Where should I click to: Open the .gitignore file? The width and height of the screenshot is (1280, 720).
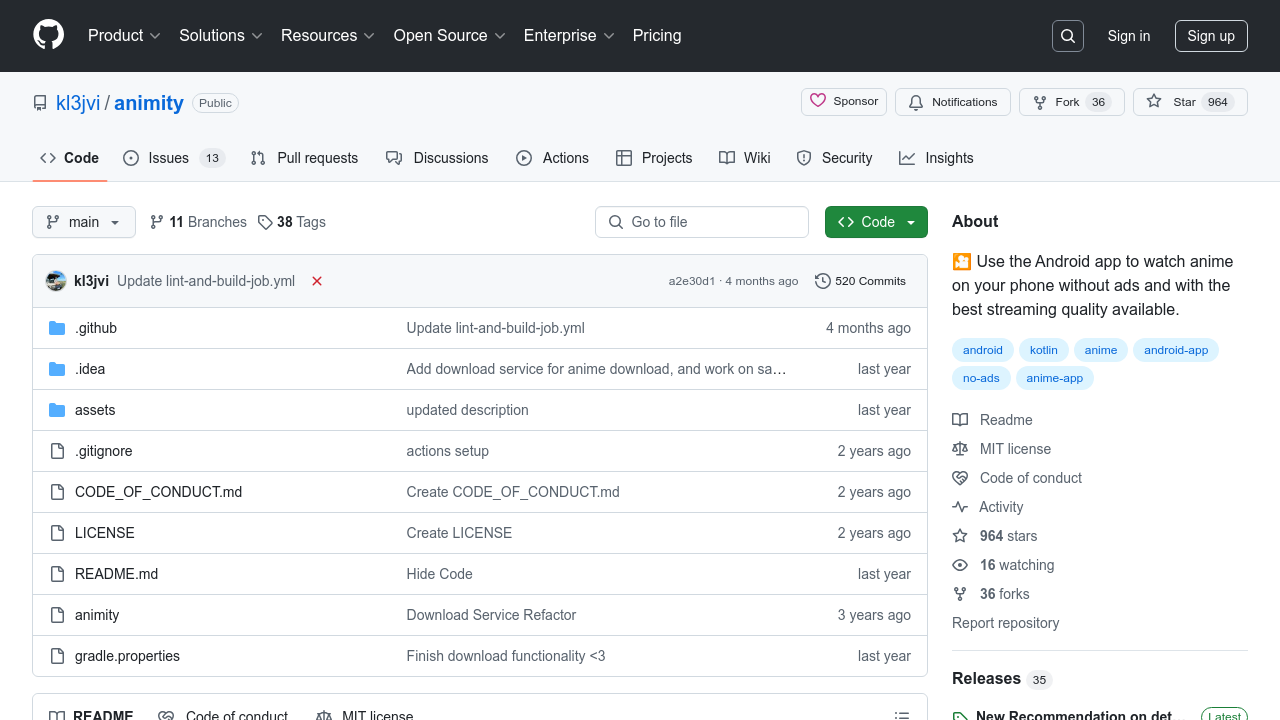click(104, 451)
